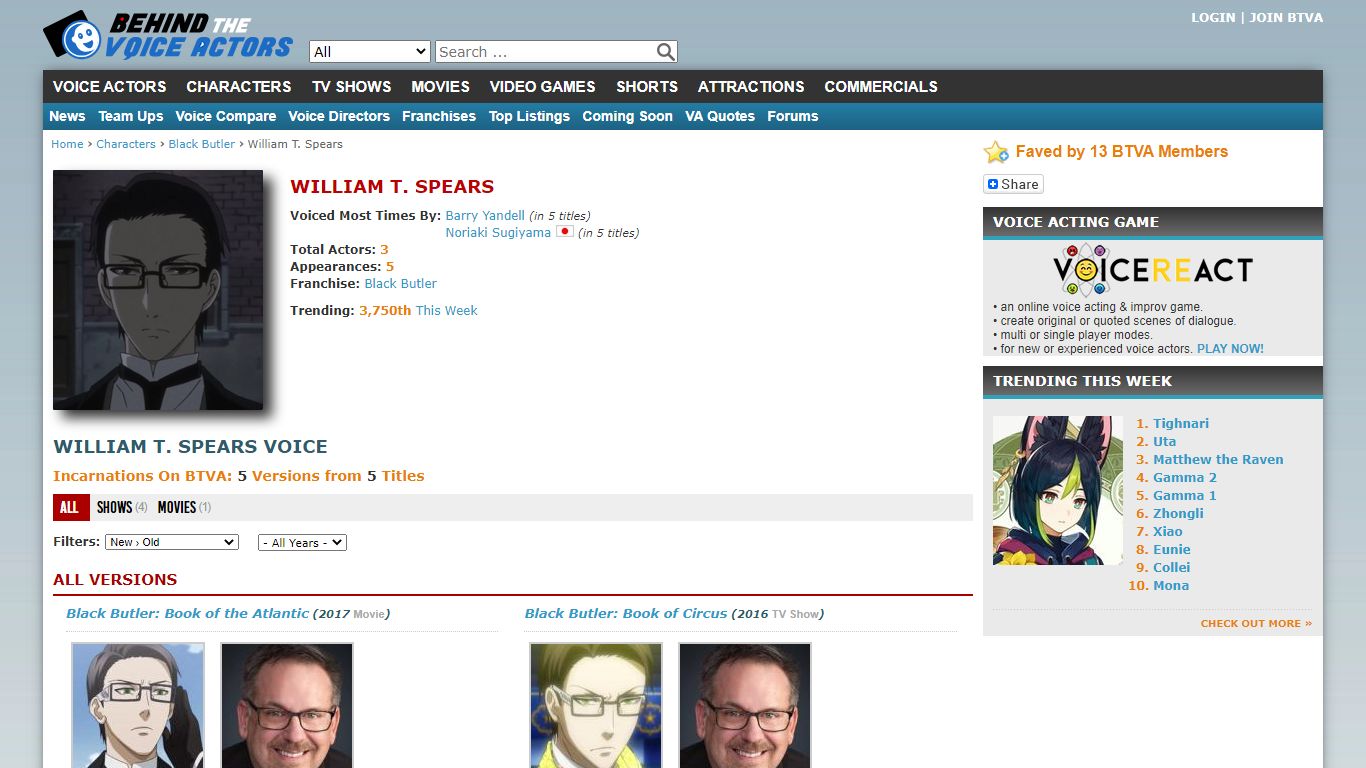Open the Voice Actors menu
Viewport: 1366px width, 768px height.
[110, 87]
